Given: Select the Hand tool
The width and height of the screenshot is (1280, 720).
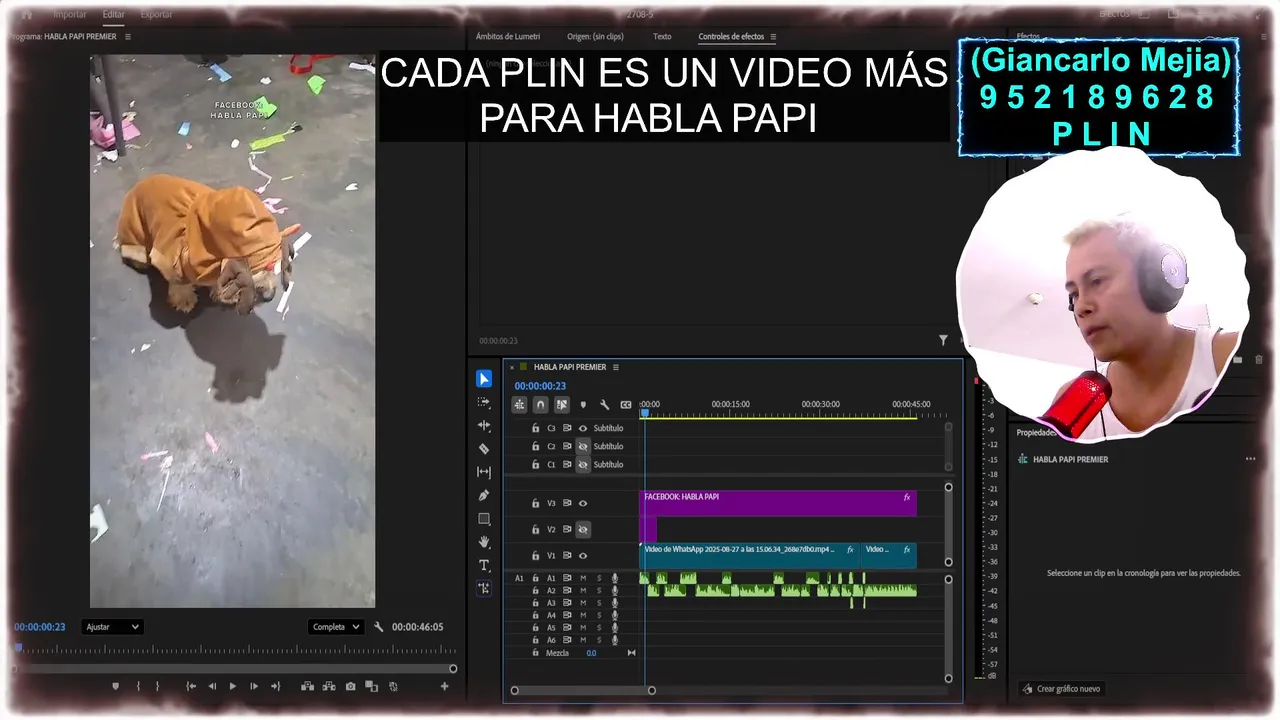Looking at the screenshot, I should 484,542.
